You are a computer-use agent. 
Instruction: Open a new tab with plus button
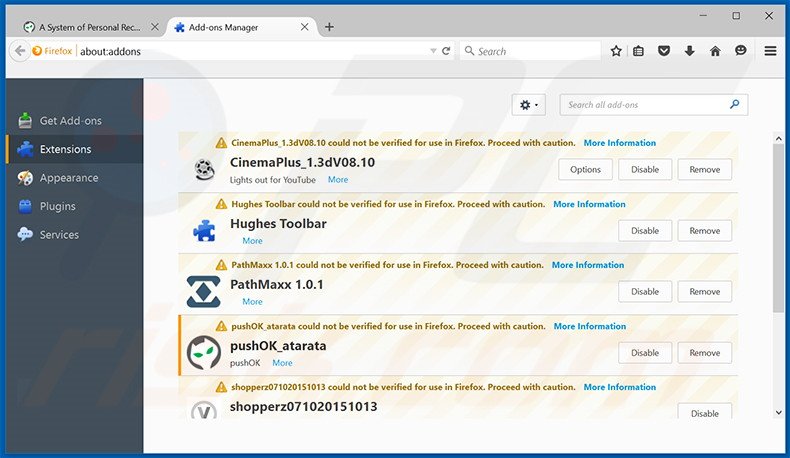[329, 27]
